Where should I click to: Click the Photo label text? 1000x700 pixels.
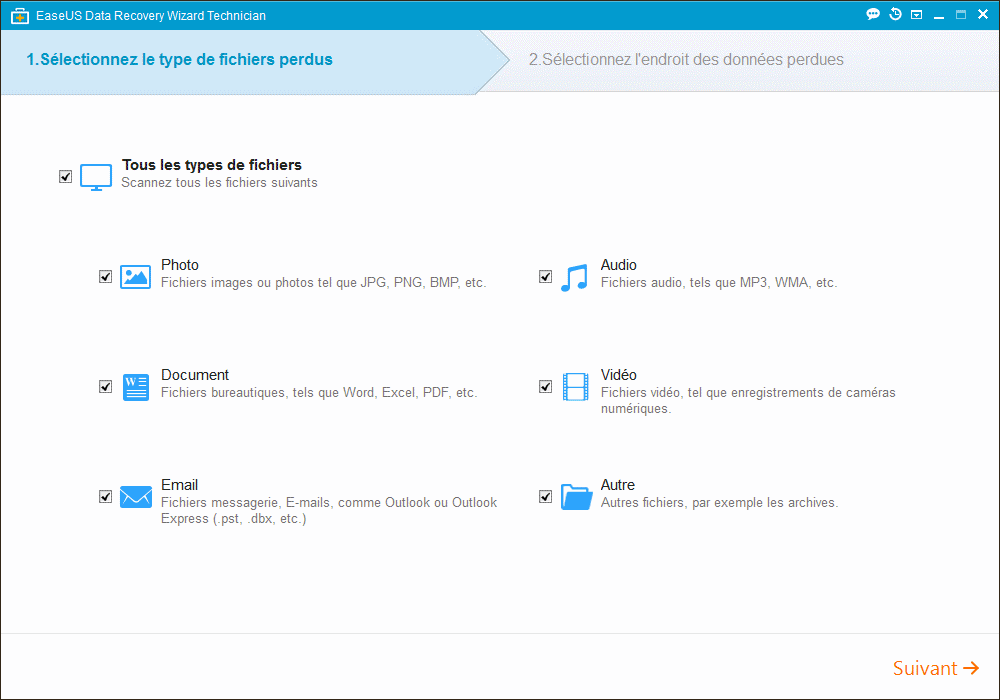pyautogui.click(x=180, y=265)
